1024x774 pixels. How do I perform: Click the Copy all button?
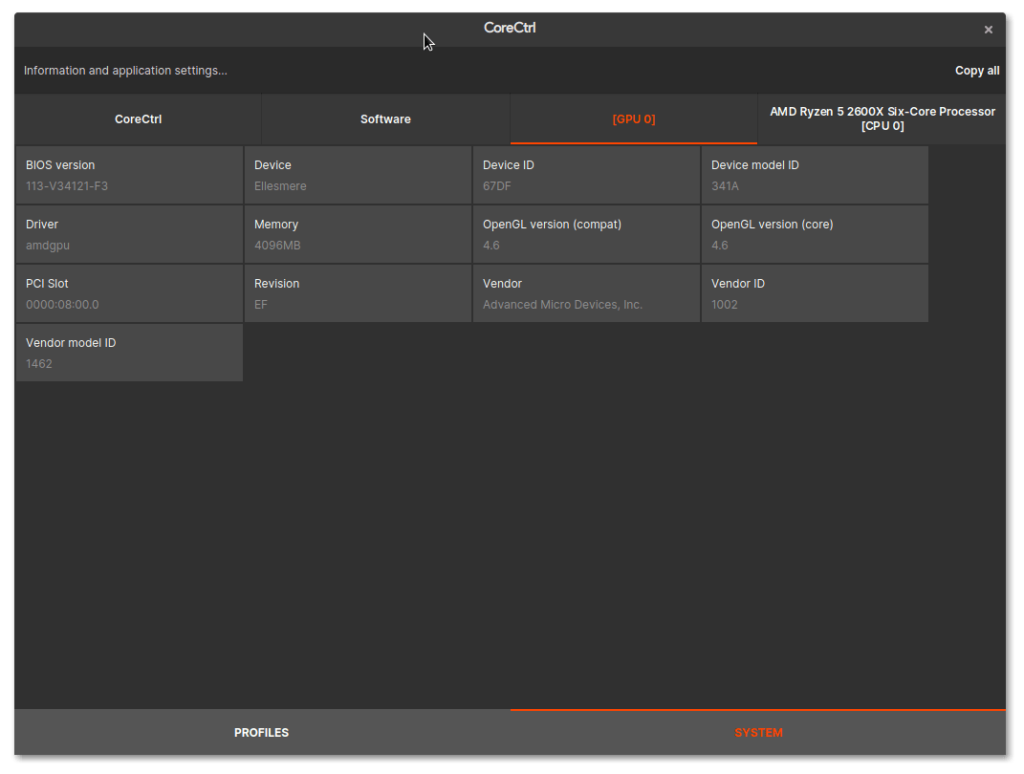pos(976,71)
